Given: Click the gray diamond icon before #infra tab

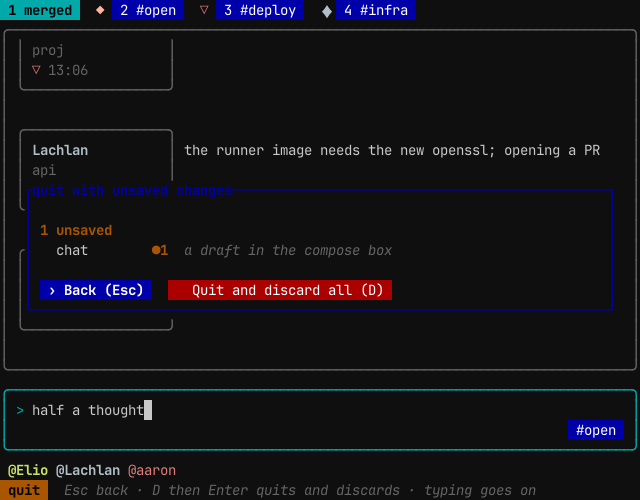Looking at the screenshot, I should point(327,11).
